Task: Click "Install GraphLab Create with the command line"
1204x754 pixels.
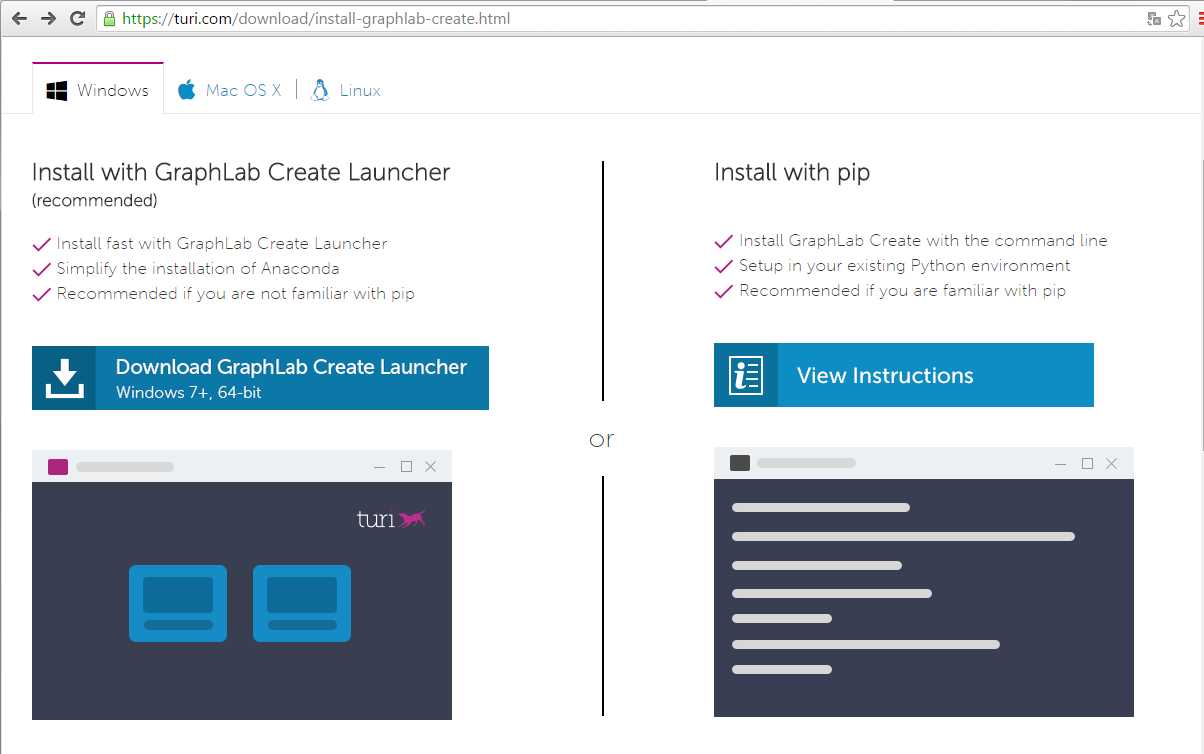Action: pos(923,240)
